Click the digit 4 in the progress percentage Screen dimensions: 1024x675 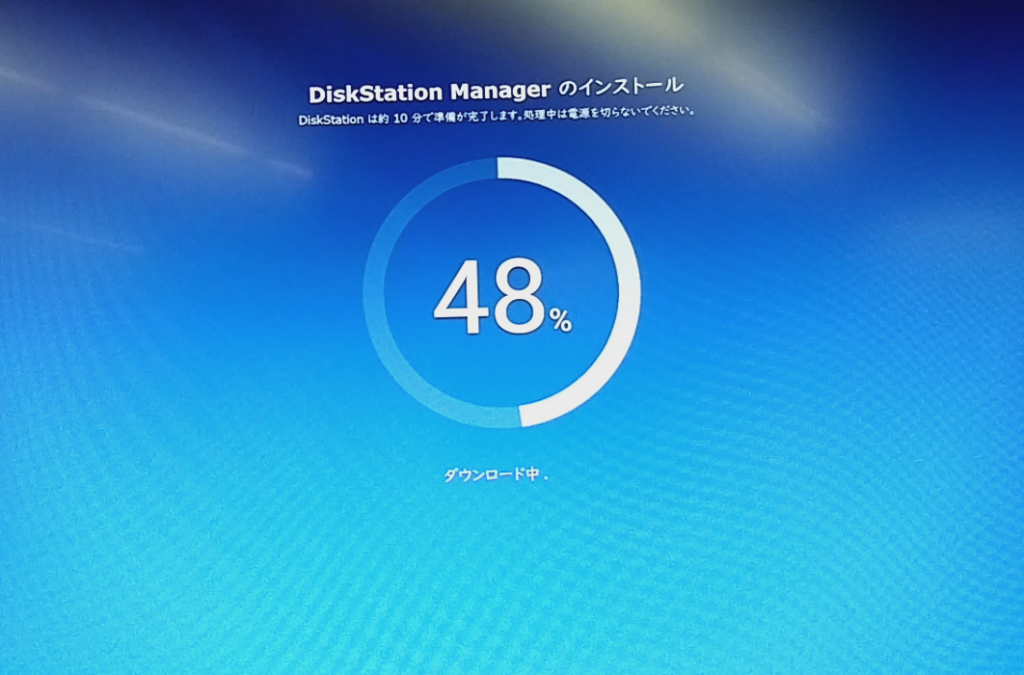461,297
